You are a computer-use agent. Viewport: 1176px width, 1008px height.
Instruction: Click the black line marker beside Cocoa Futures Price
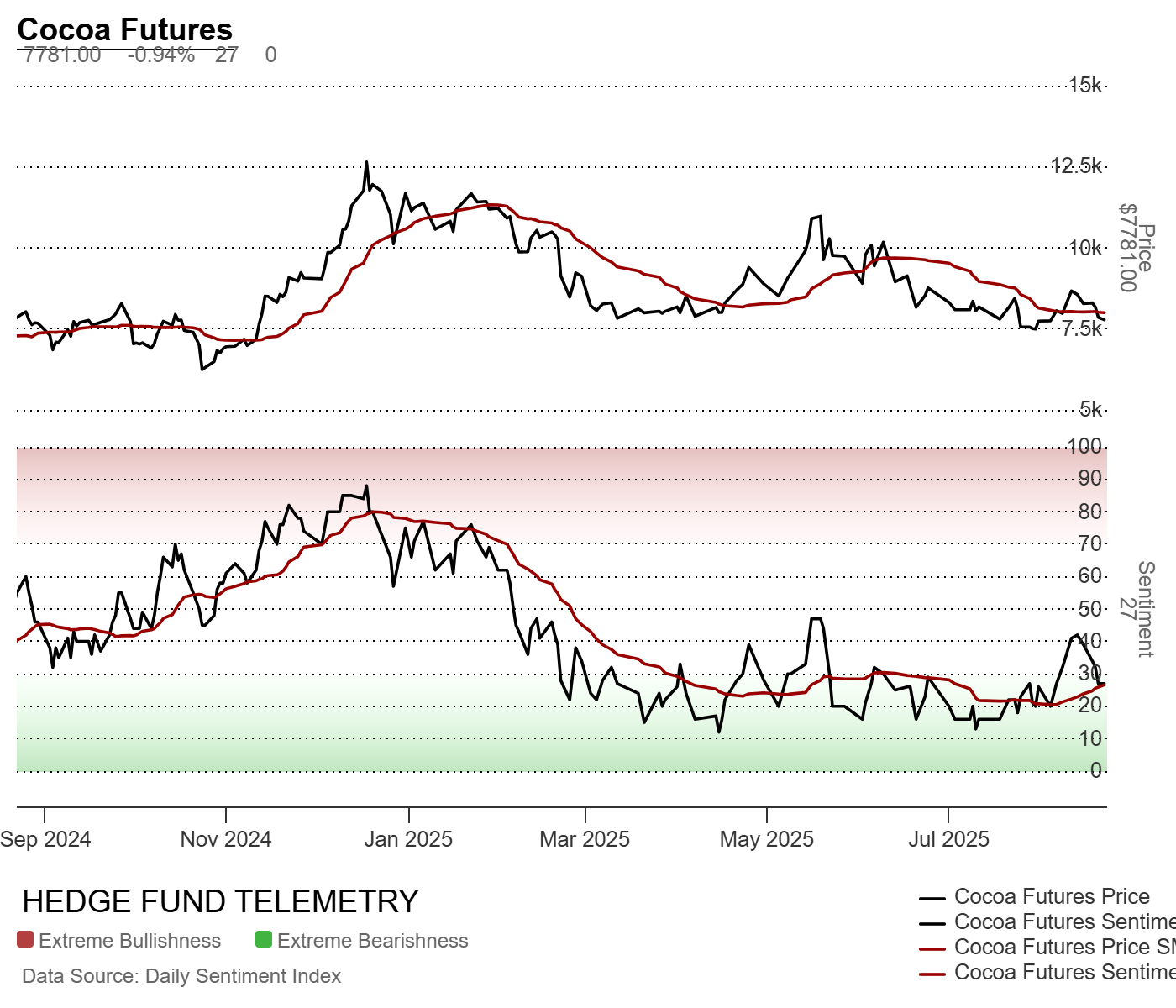tap(932, 898)
